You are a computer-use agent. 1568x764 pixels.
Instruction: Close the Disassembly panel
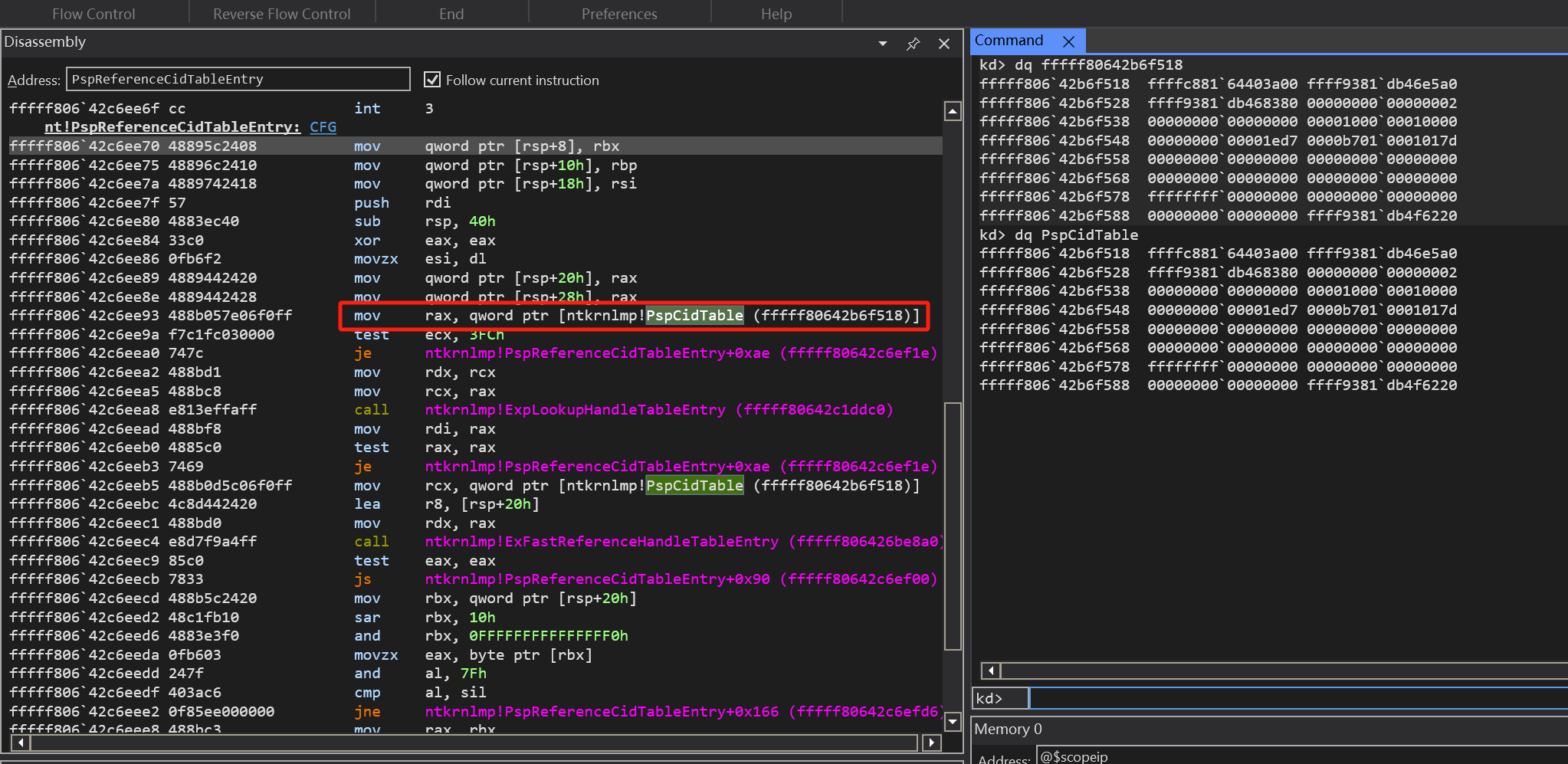(944, 44)
